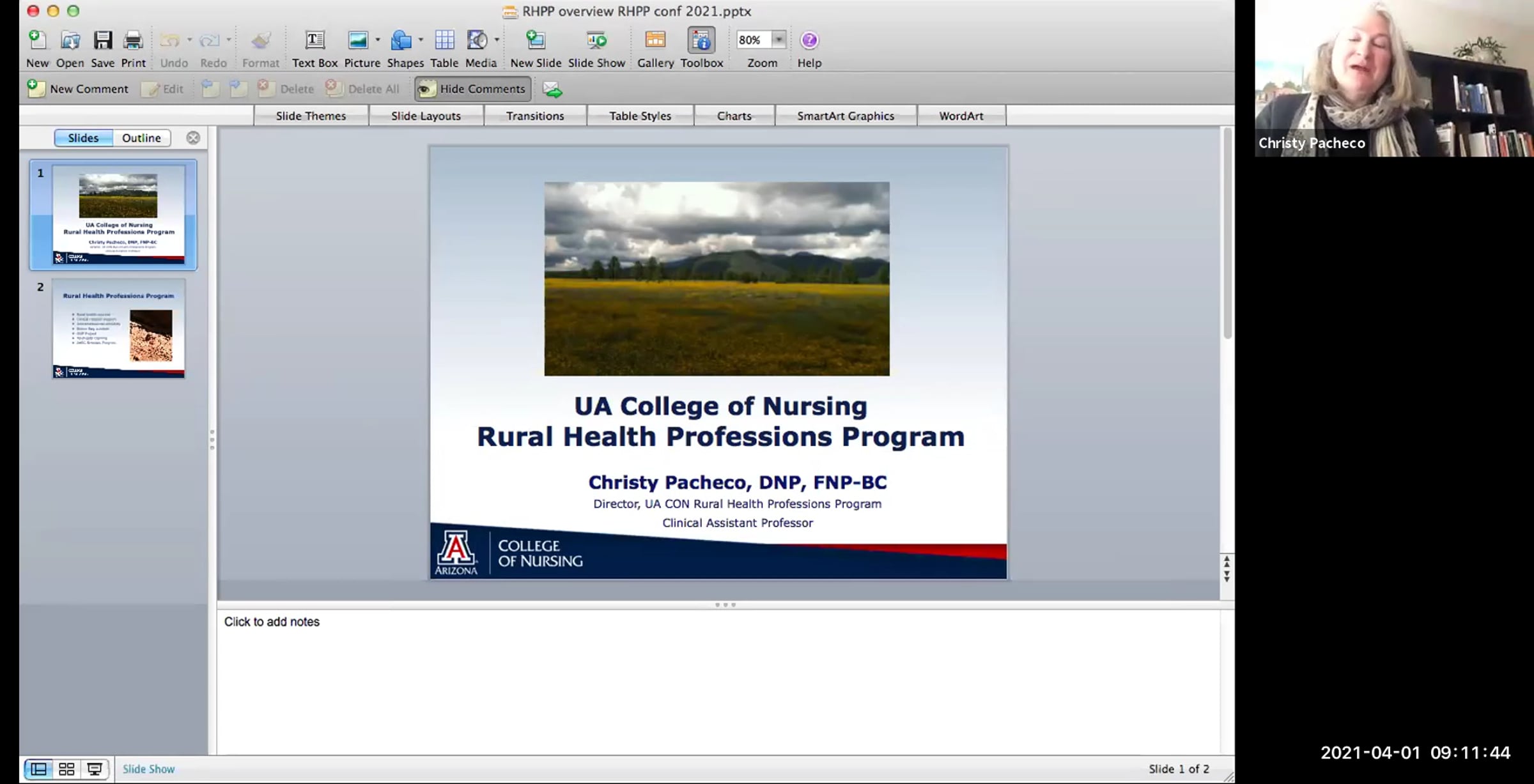Click the 80% zoom value field

(x=753, y=40)
